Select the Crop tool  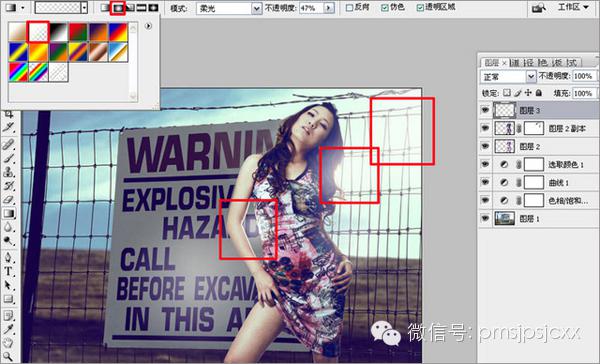[8, 114]
